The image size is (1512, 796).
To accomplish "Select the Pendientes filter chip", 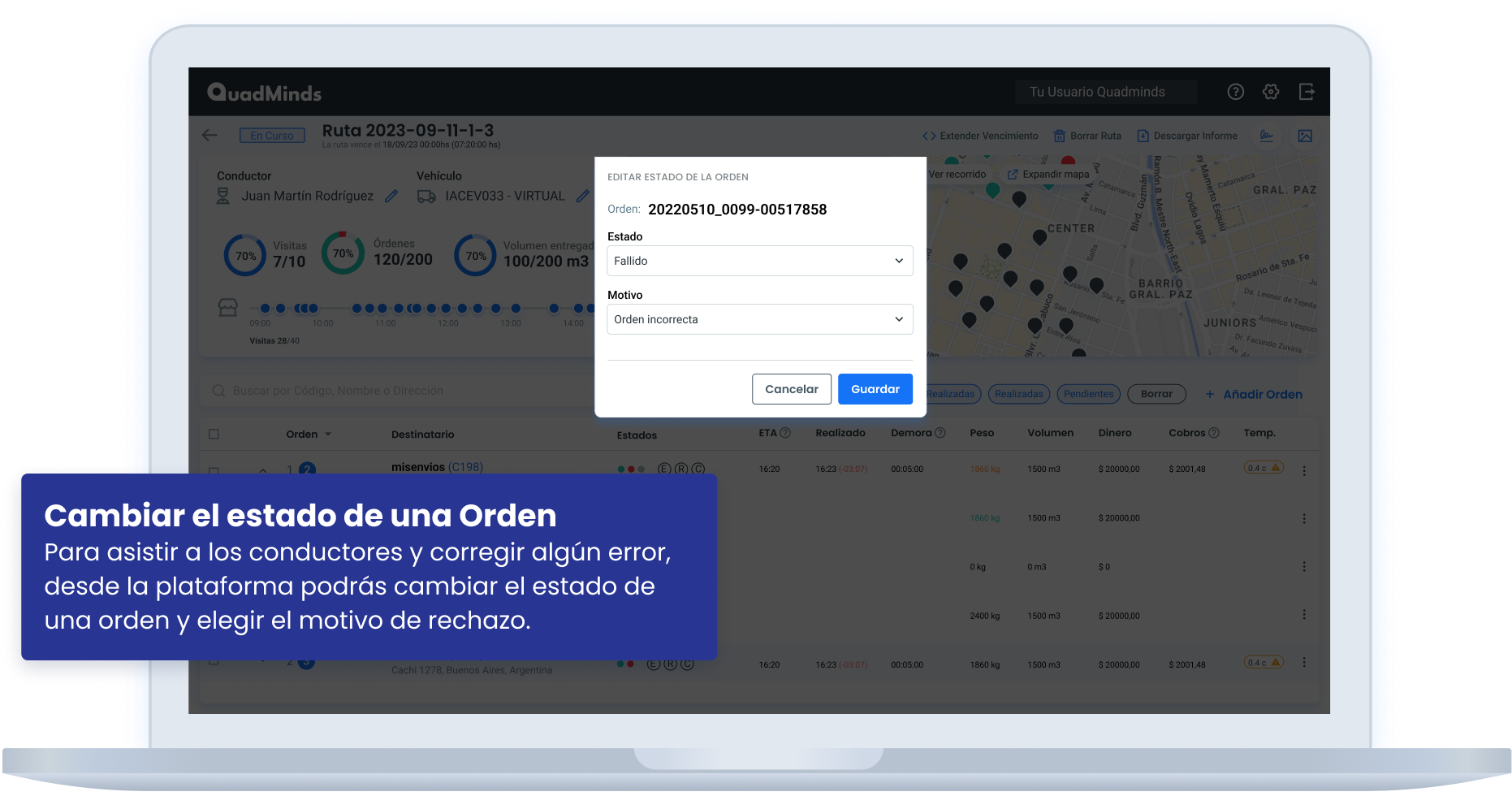I will pos(1088,394).
